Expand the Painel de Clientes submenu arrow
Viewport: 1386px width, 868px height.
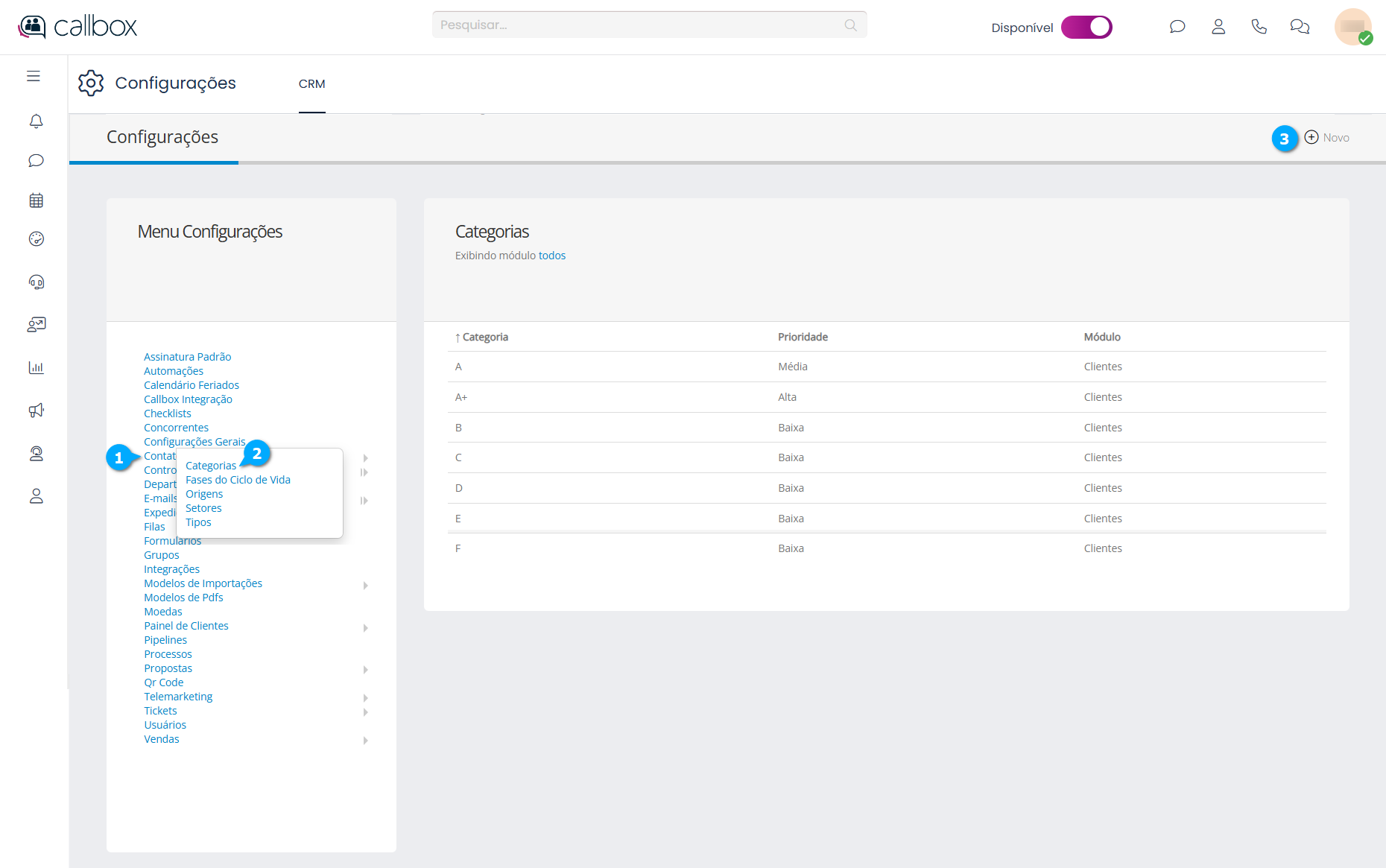(365, 628)
